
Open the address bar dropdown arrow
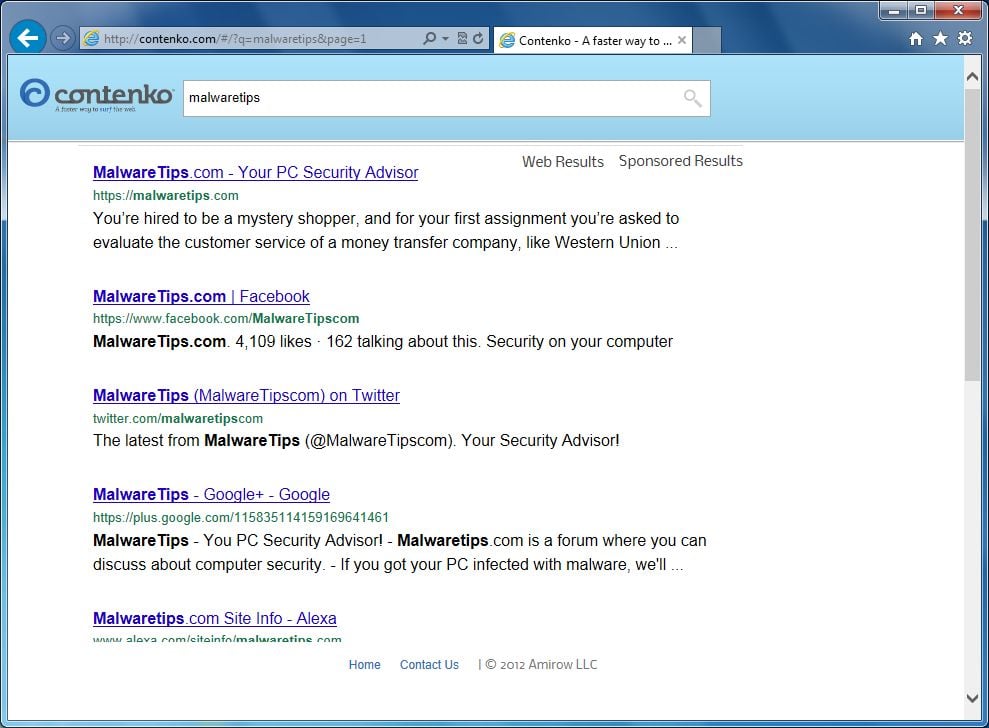click(x=445, y=38)
